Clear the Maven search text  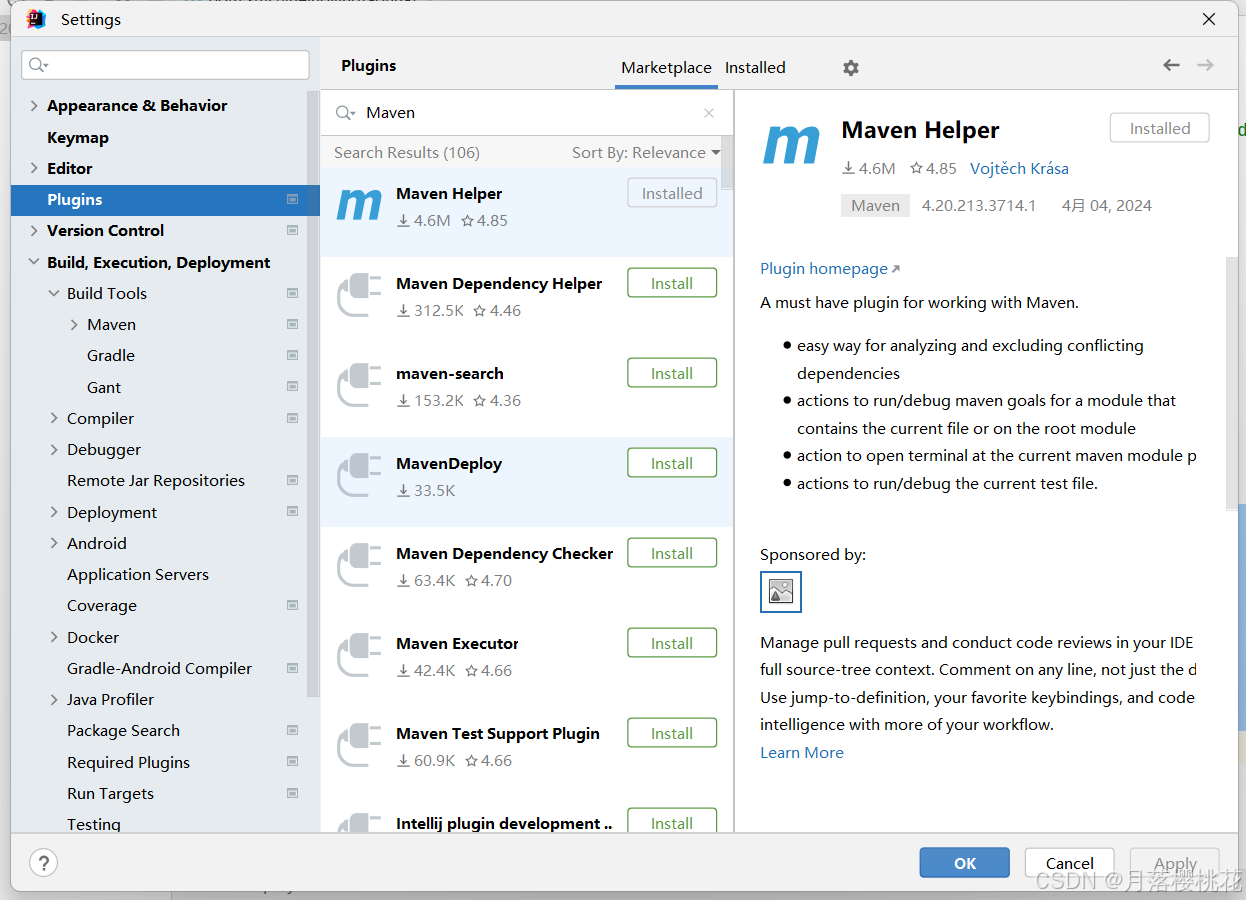tap(709, 113)
